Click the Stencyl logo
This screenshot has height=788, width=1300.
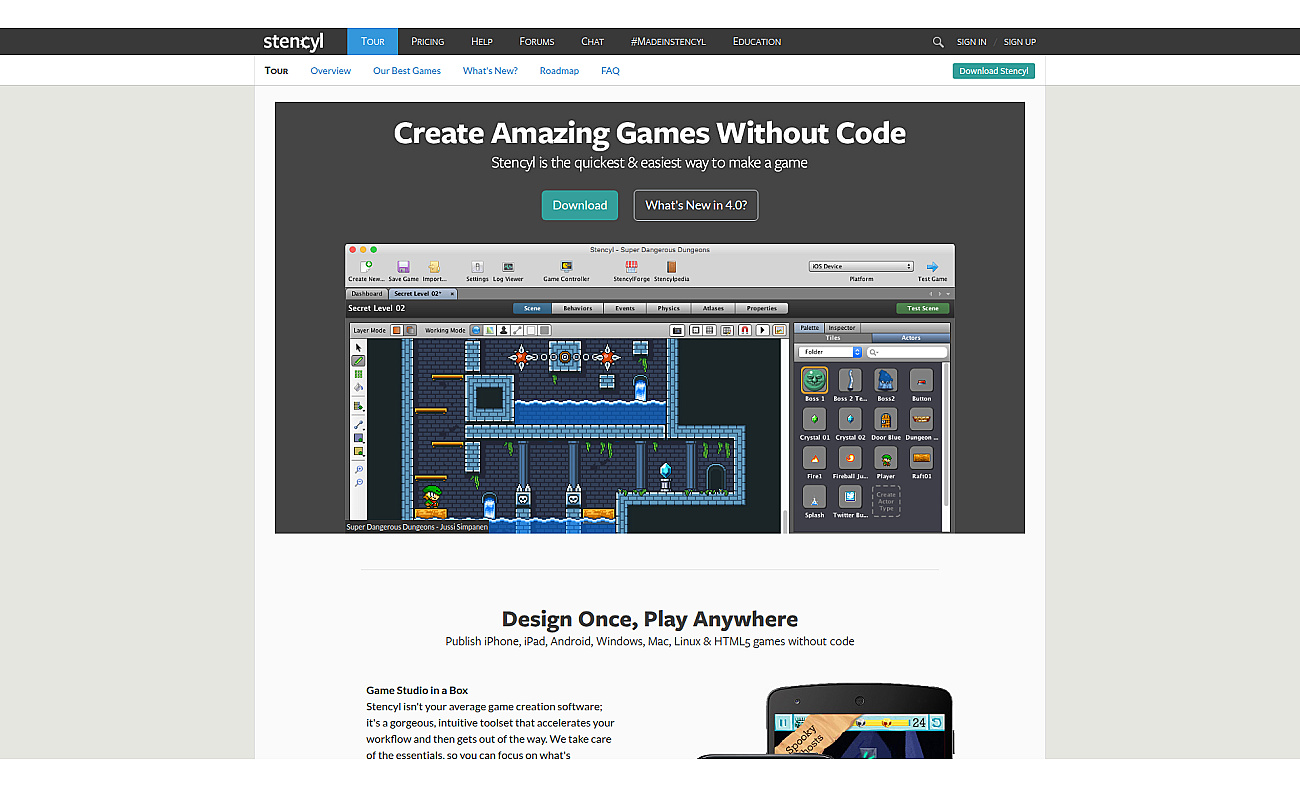point(293,41)
